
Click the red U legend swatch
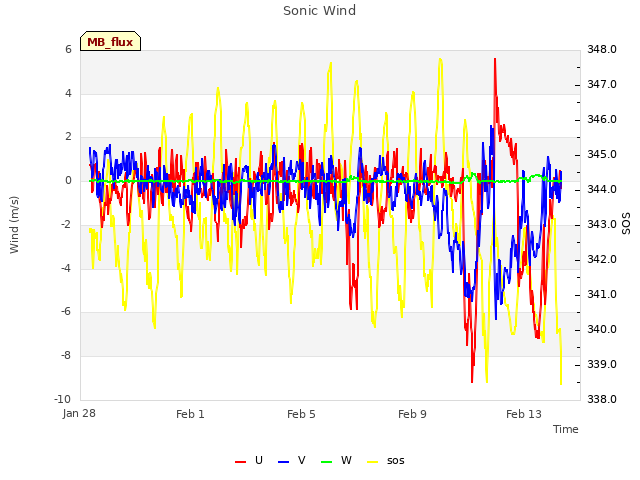tap(240, 462)
